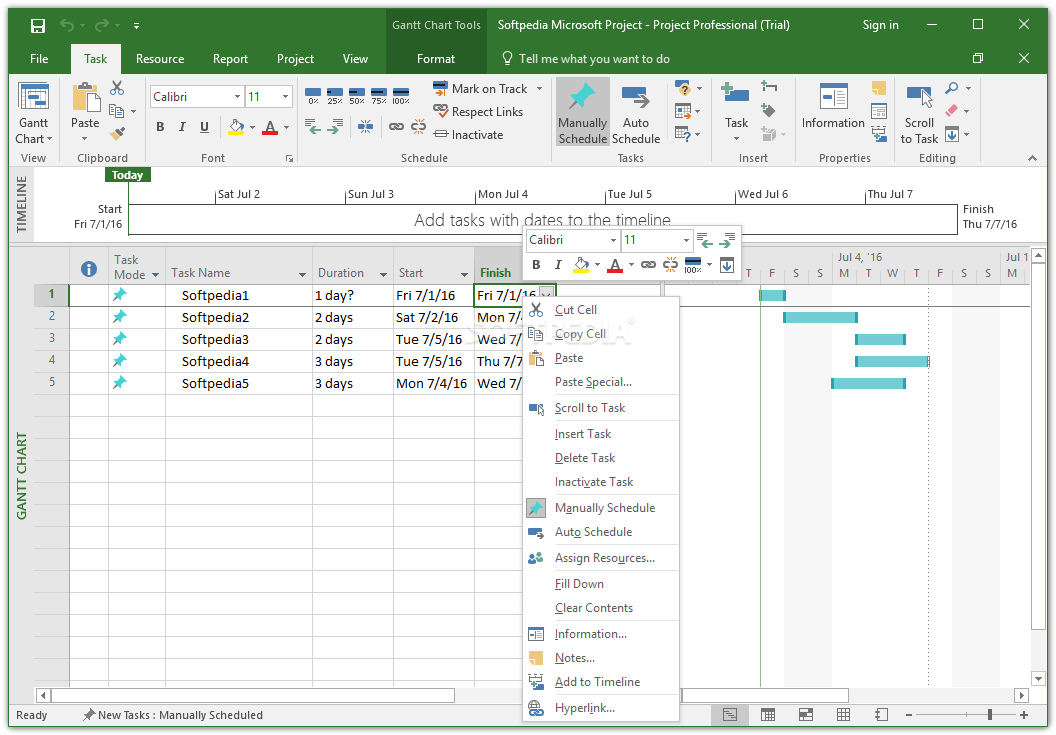Image resolution: width=1056 pixels, height=735 pixels.
Task: Click the Scroll to Task ribbon icon
Action: 919,113
